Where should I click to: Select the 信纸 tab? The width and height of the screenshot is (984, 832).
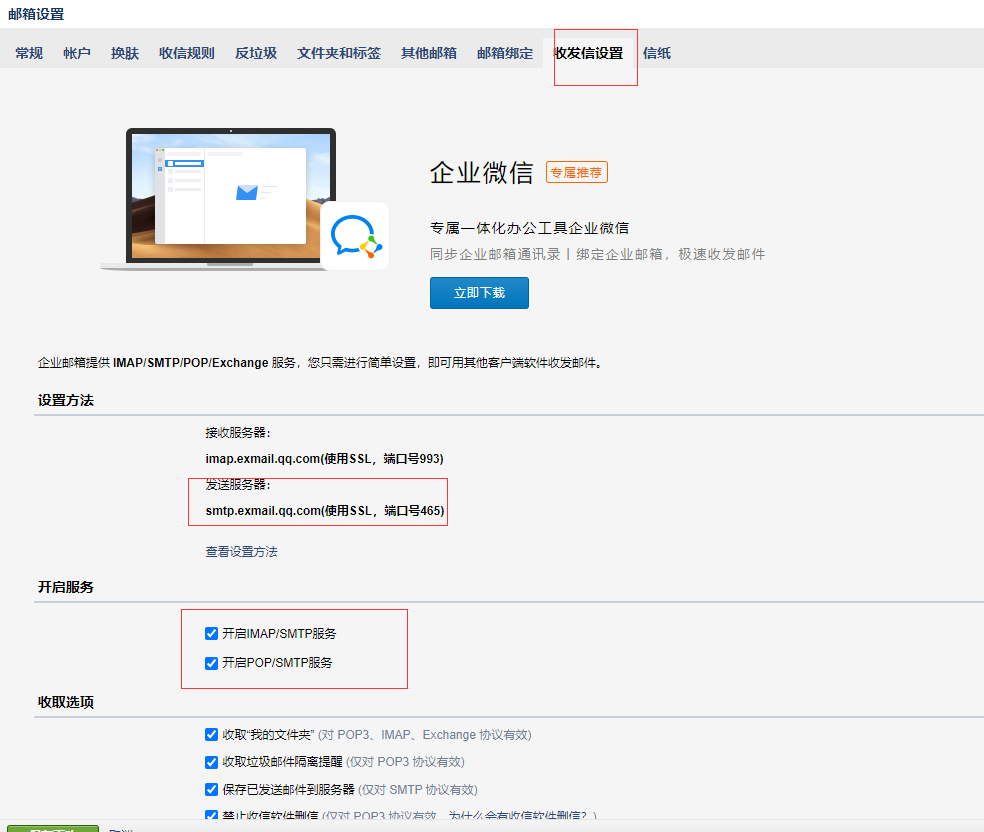[x=656, y=53]
